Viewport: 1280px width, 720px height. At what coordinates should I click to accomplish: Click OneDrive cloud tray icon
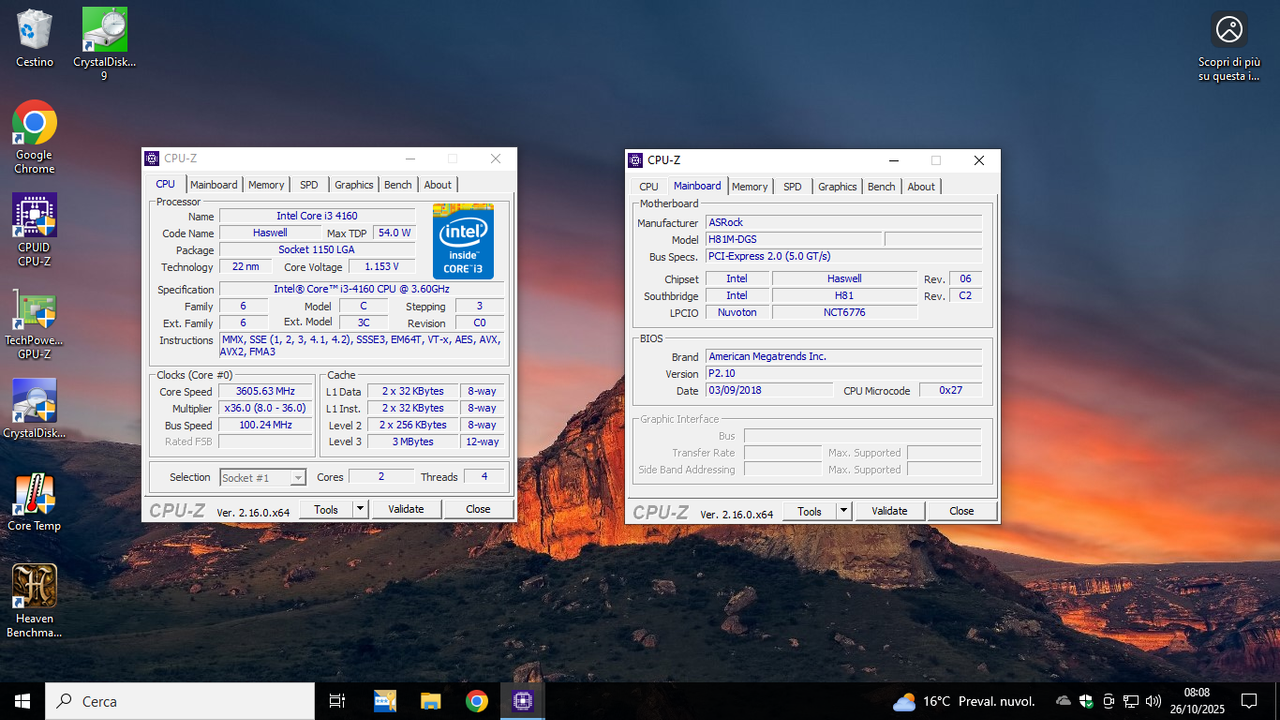[x=1063, y=701]
